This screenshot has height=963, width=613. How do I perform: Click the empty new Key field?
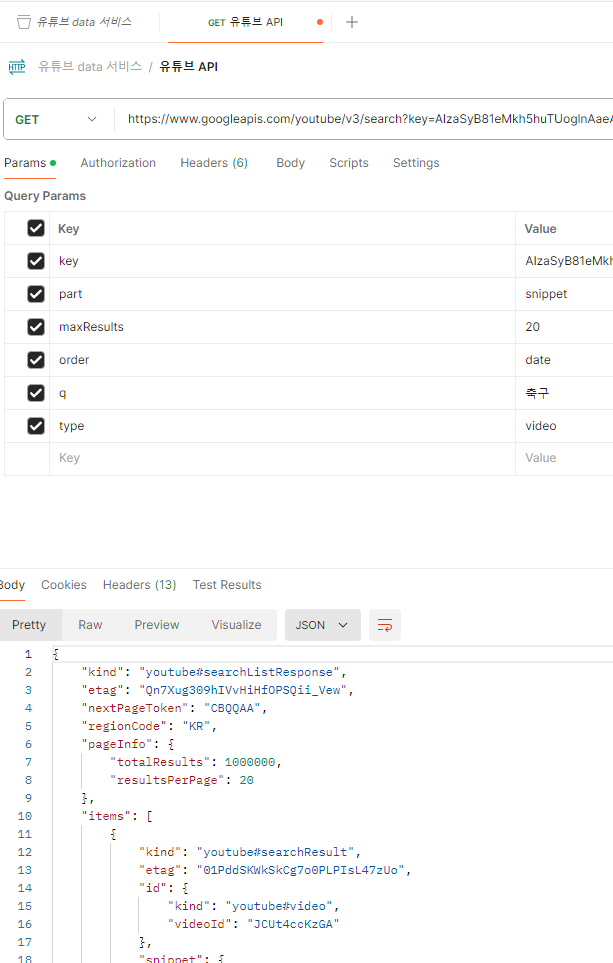point(282,458)
